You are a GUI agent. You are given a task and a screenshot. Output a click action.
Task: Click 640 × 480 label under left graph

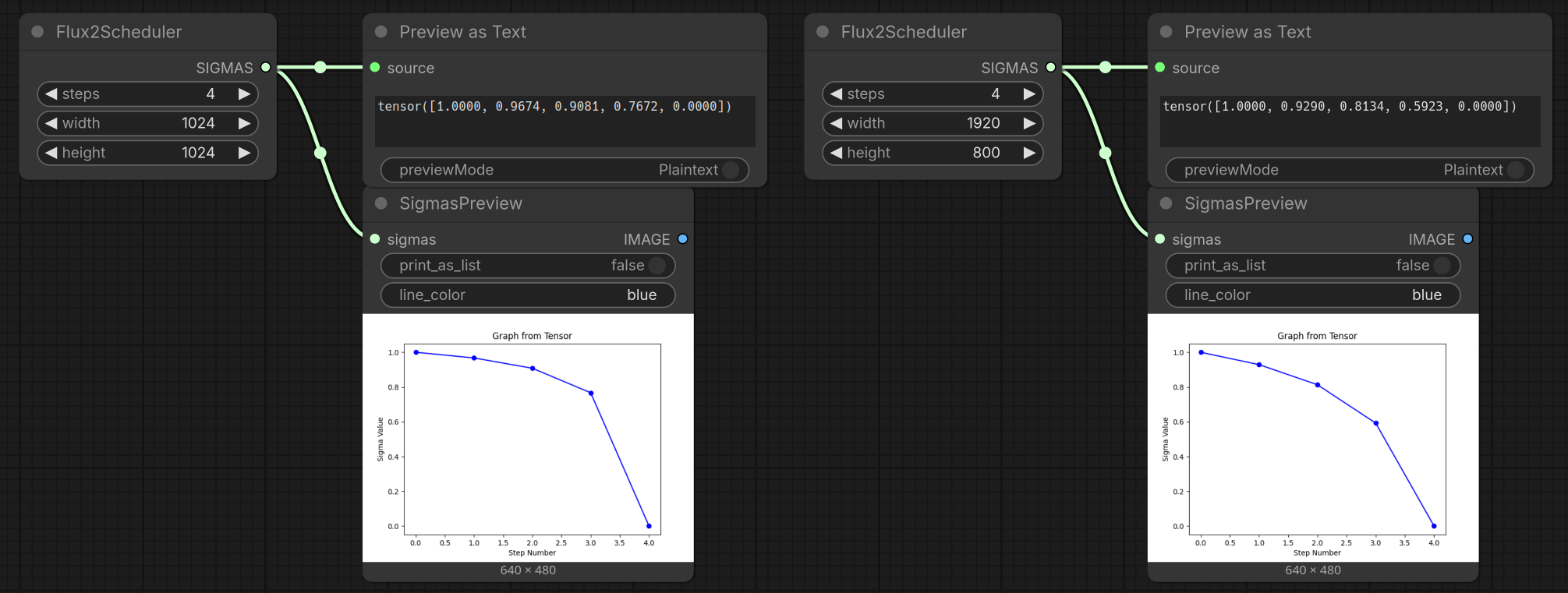[x=528, y=570]
